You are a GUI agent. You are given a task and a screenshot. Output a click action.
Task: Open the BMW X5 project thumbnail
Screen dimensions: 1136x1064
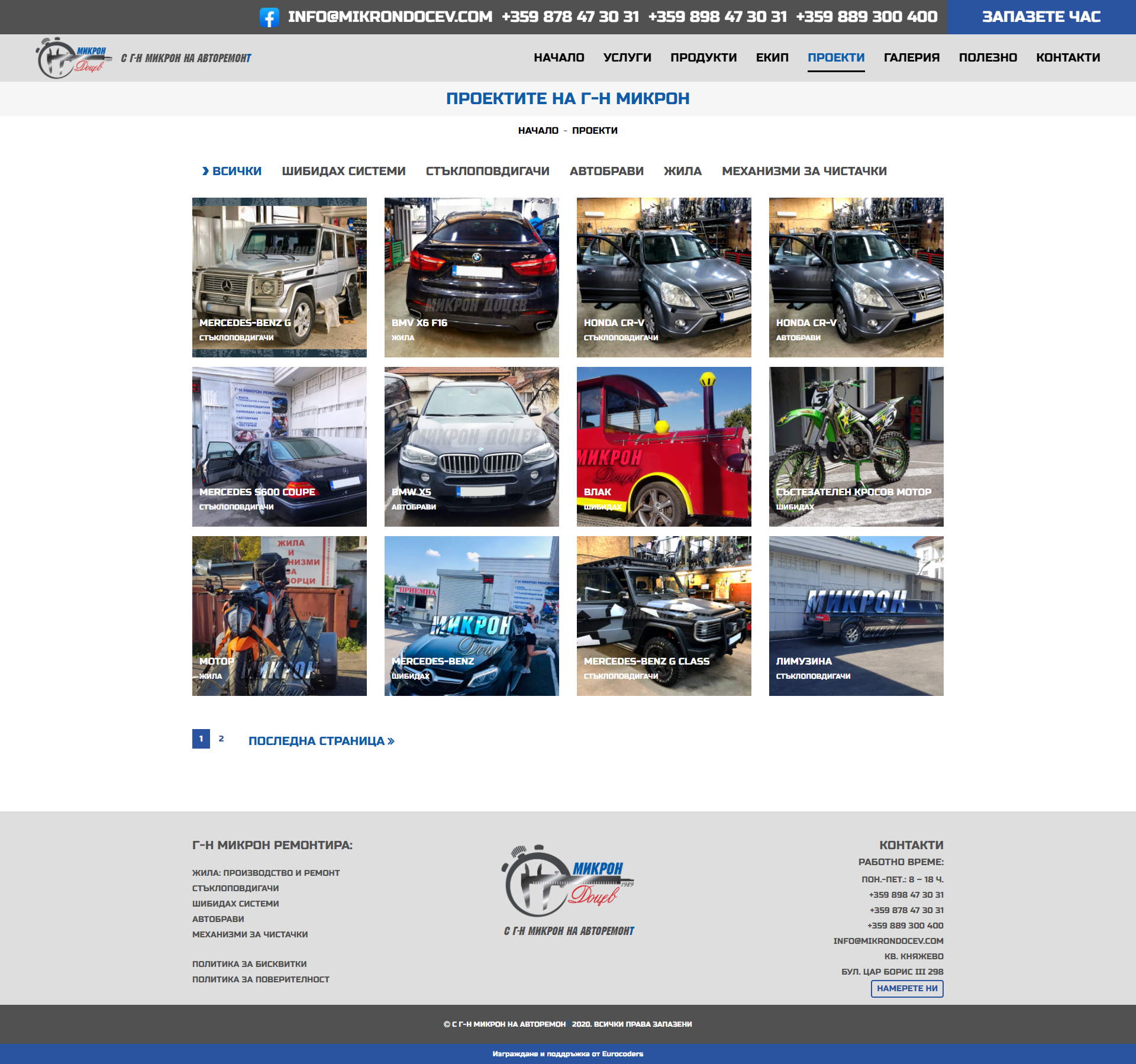point(472,447)
